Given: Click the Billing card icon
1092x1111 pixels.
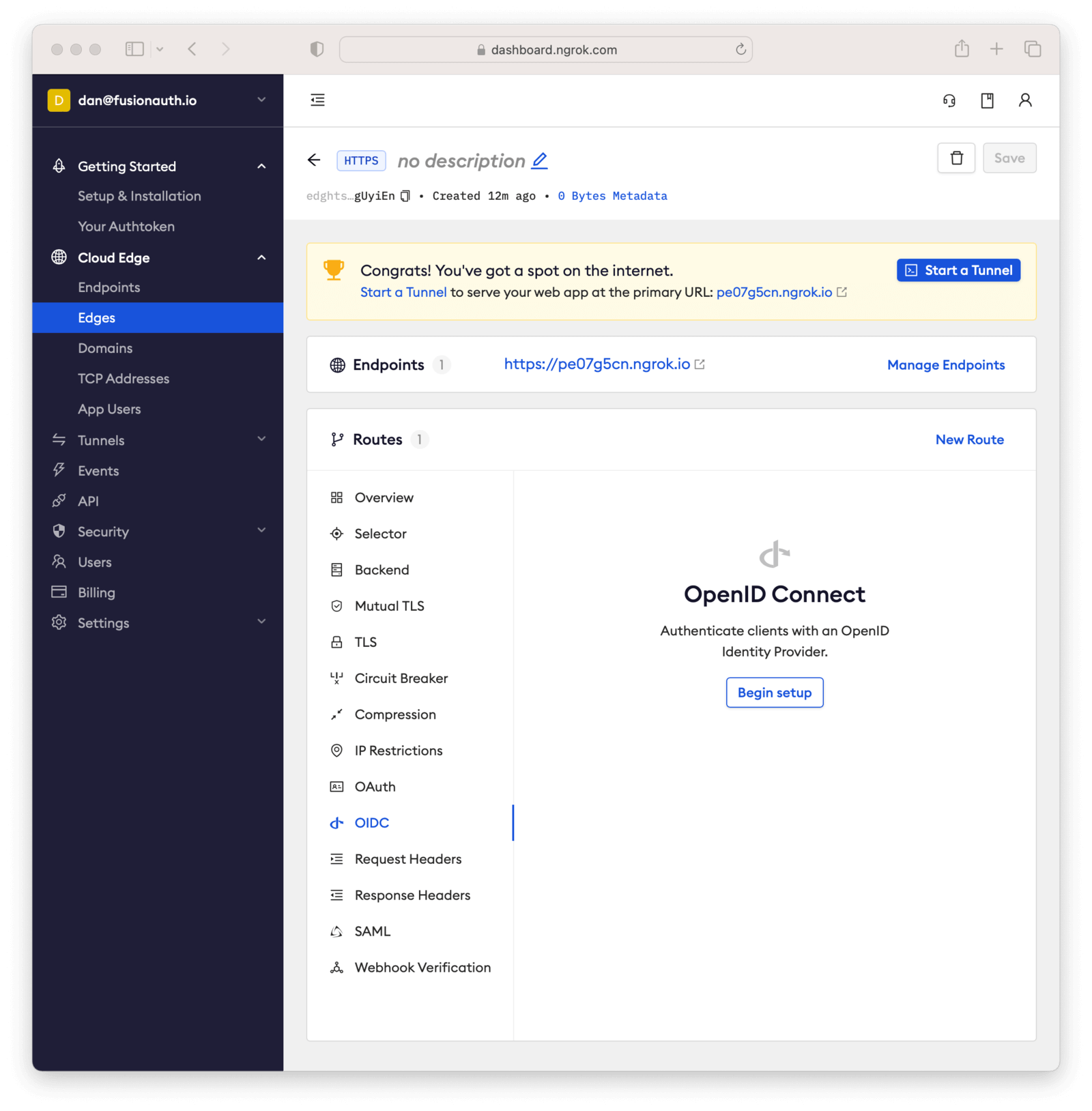Looking at the screenshot, I should coord(59,592).
